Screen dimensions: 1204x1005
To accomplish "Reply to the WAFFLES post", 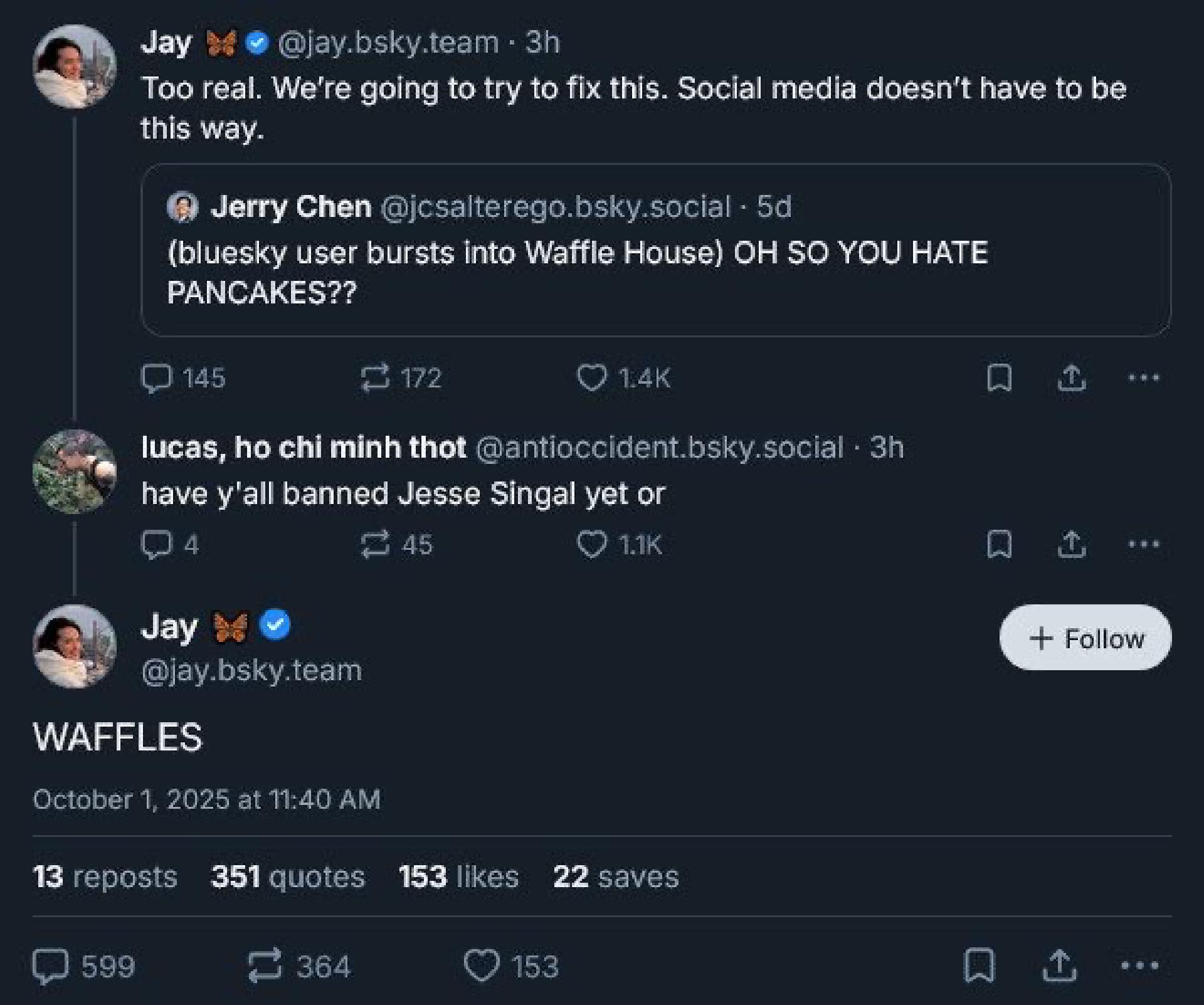I will 50,966.
